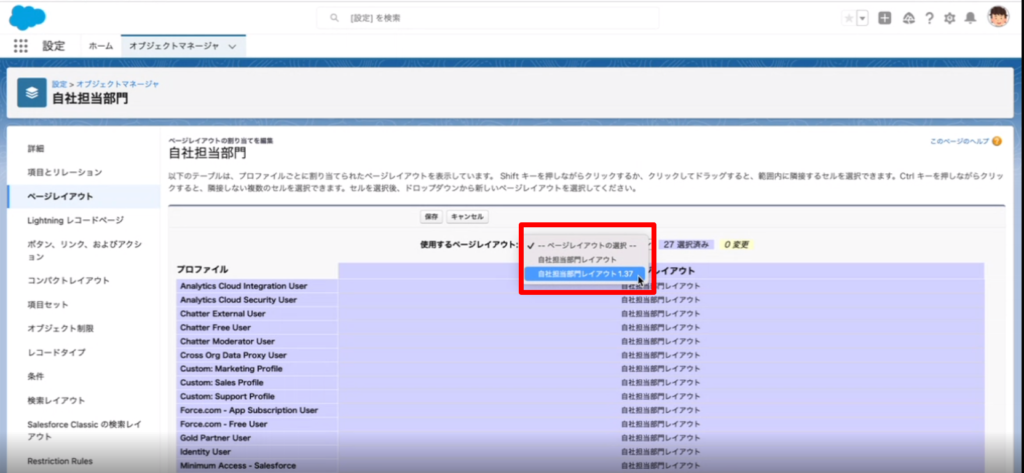Viewport: 1024px width, 473px height.
Task: Open the Trailhead guidance cloud icon
Action: tap(908, 18)
